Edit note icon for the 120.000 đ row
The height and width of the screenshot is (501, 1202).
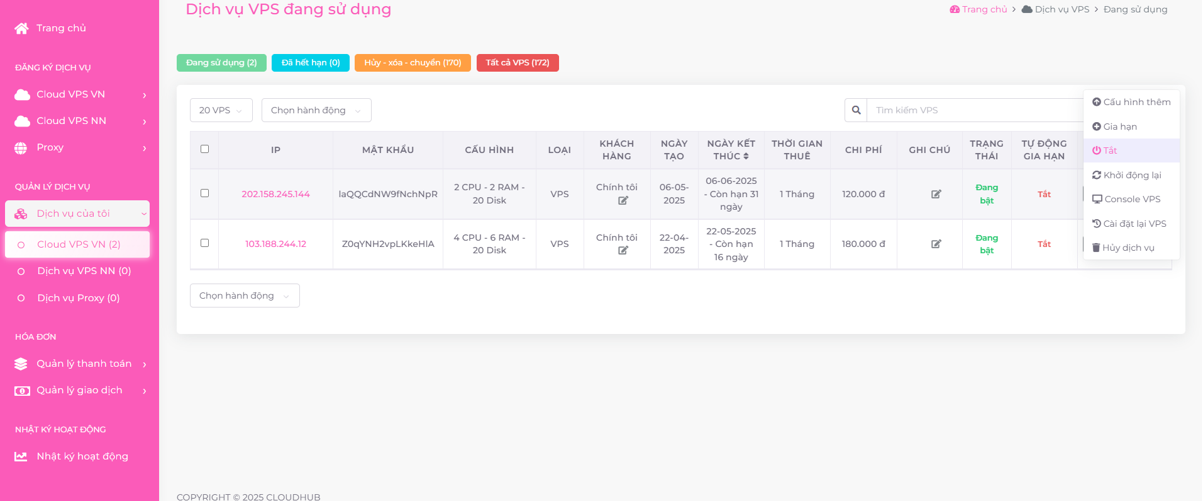[x=937, y=194]
